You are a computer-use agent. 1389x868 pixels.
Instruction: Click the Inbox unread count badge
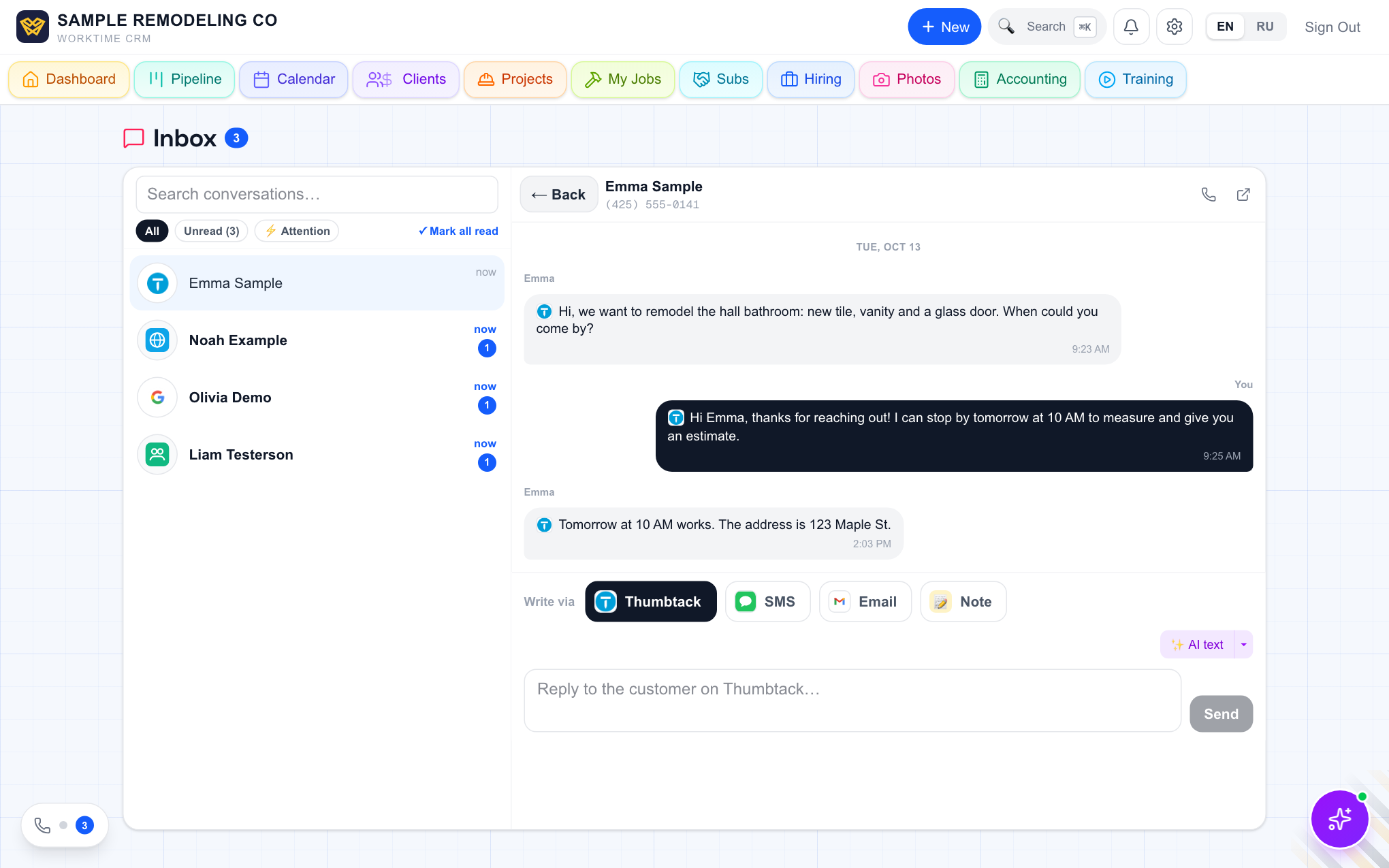click(236, 138)
